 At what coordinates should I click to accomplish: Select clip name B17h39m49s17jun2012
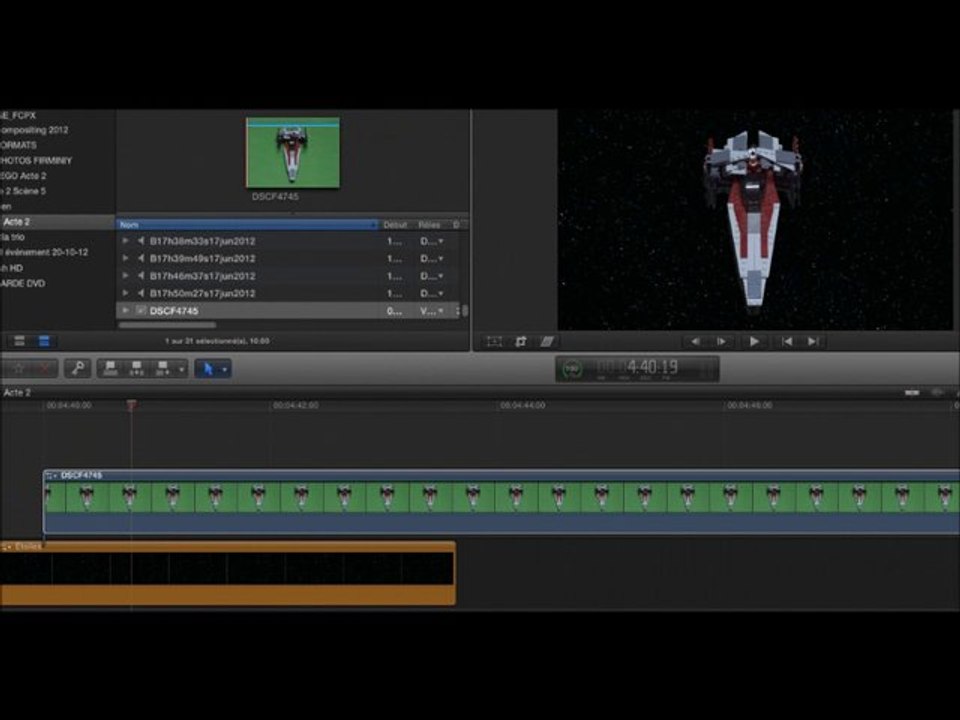(x=203, y=259)
